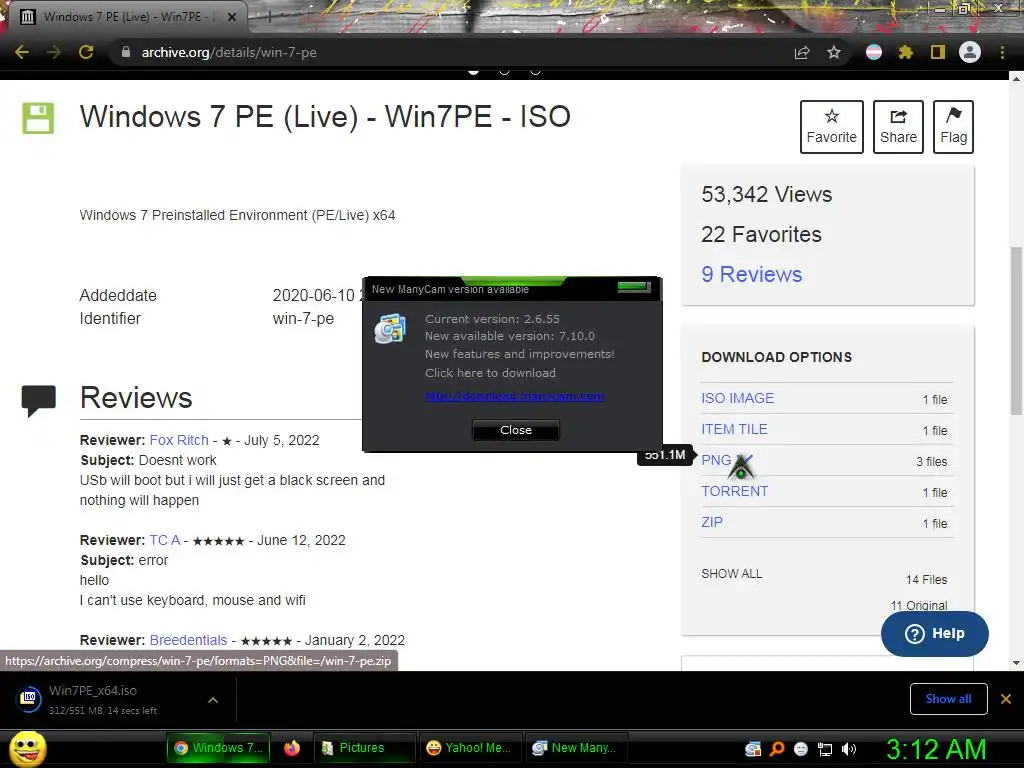The height and width of the screenshot is (768, 1024).
Task: Toggle the browser side panel icon
Action: 938,52
